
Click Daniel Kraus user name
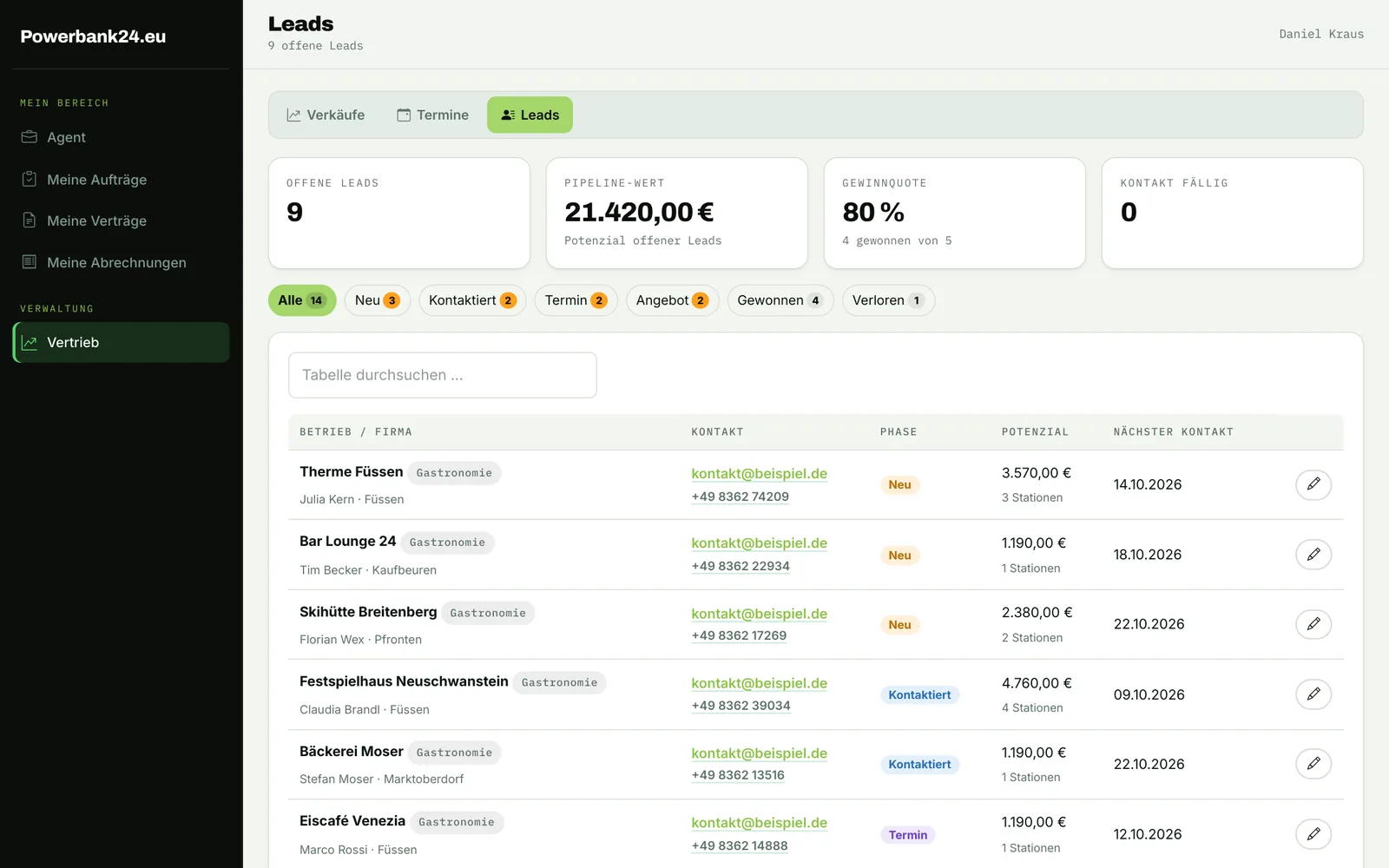1321,34
